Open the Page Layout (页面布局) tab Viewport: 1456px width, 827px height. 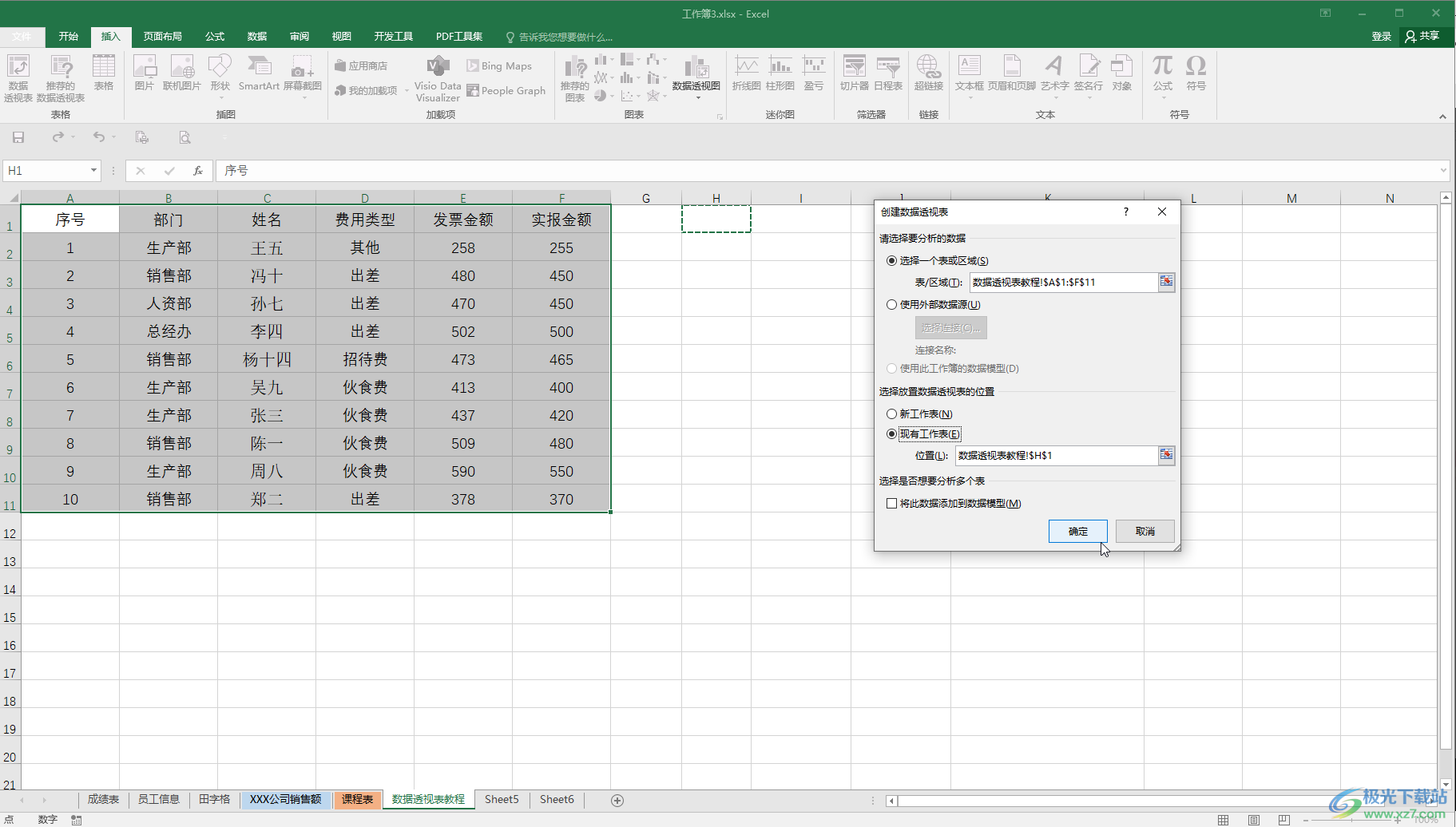[163, 37]
